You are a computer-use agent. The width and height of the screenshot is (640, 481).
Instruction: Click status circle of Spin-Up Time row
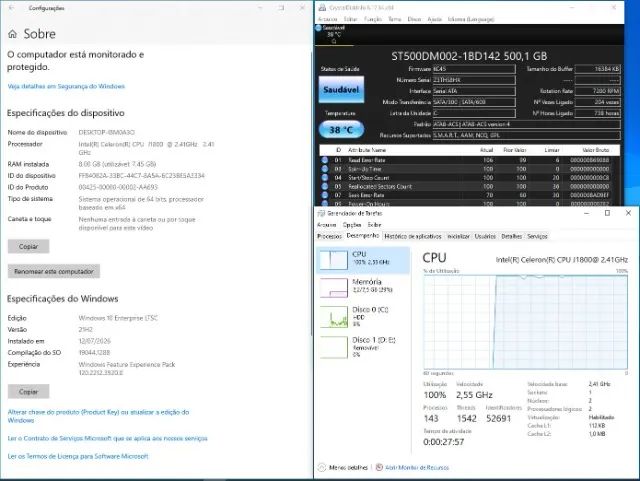pos(325,169)
